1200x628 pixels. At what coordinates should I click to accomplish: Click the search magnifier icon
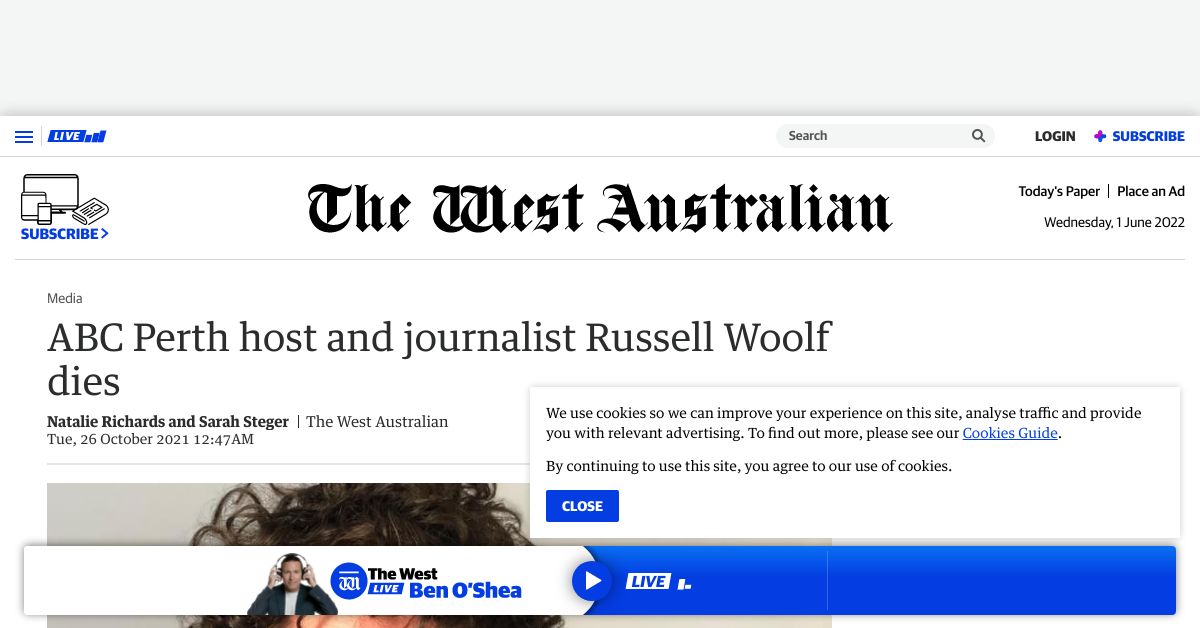tap(977, 135)
